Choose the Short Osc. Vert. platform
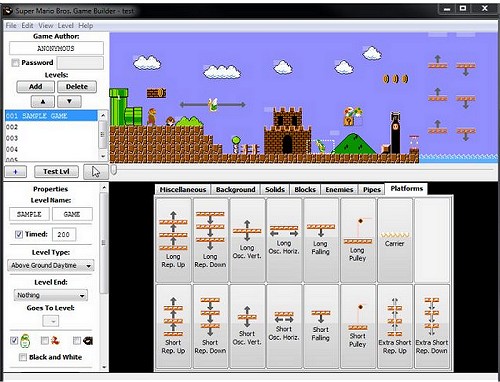Viewport: 500px width, 382px height. point(247,326)
